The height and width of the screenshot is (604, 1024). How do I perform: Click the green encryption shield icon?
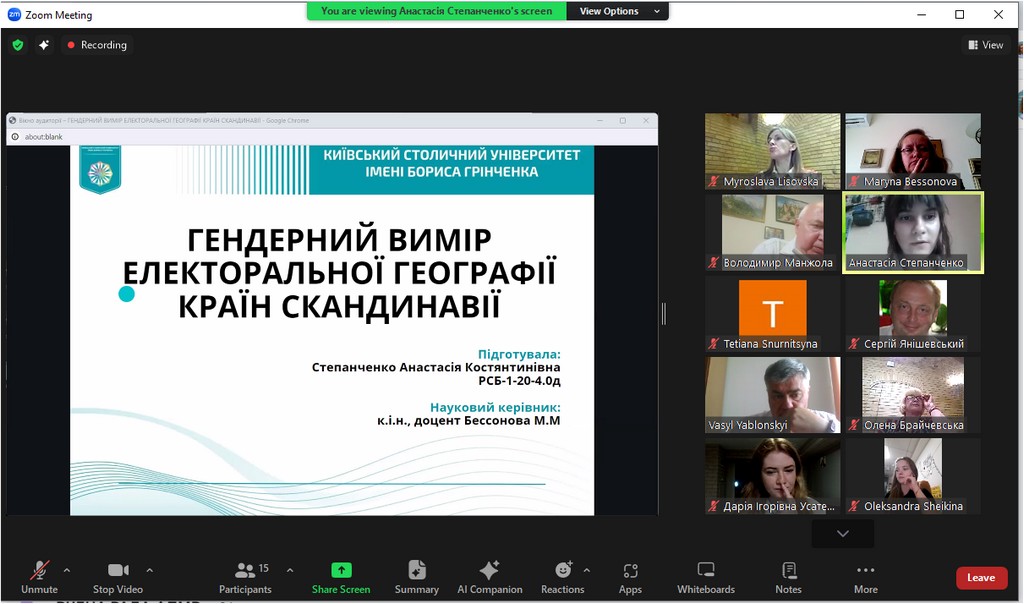coord(18,45)
